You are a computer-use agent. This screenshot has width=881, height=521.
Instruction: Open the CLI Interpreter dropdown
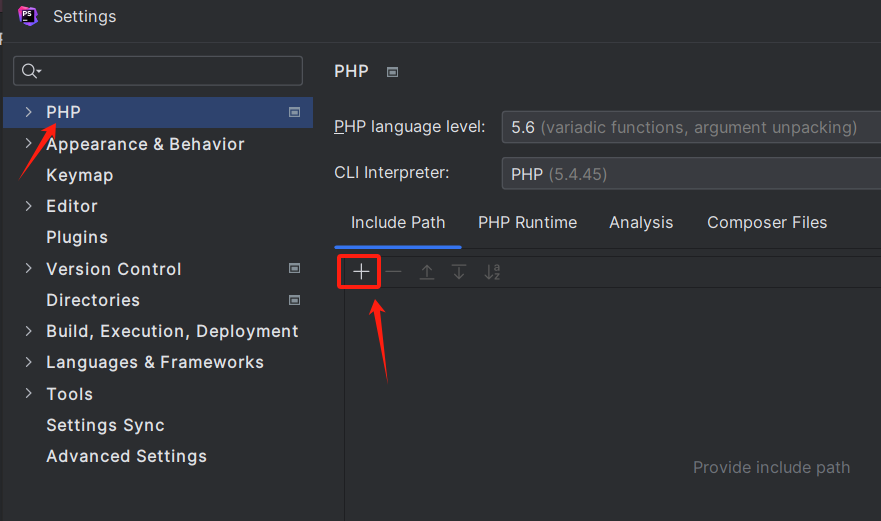pyautogui.click(x=691, y=174)
